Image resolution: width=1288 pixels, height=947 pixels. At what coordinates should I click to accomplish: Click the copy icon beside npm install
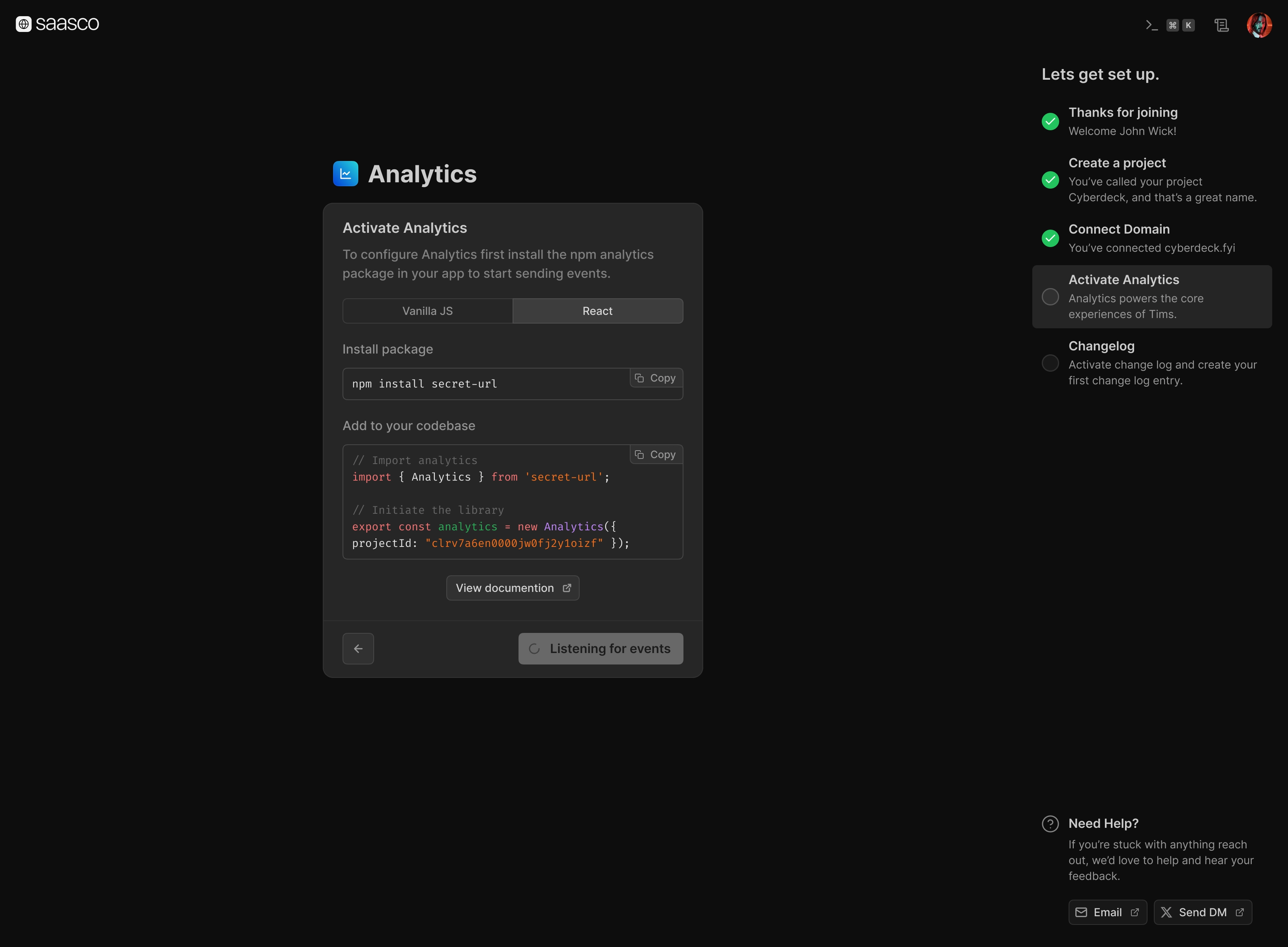(639, 378)
